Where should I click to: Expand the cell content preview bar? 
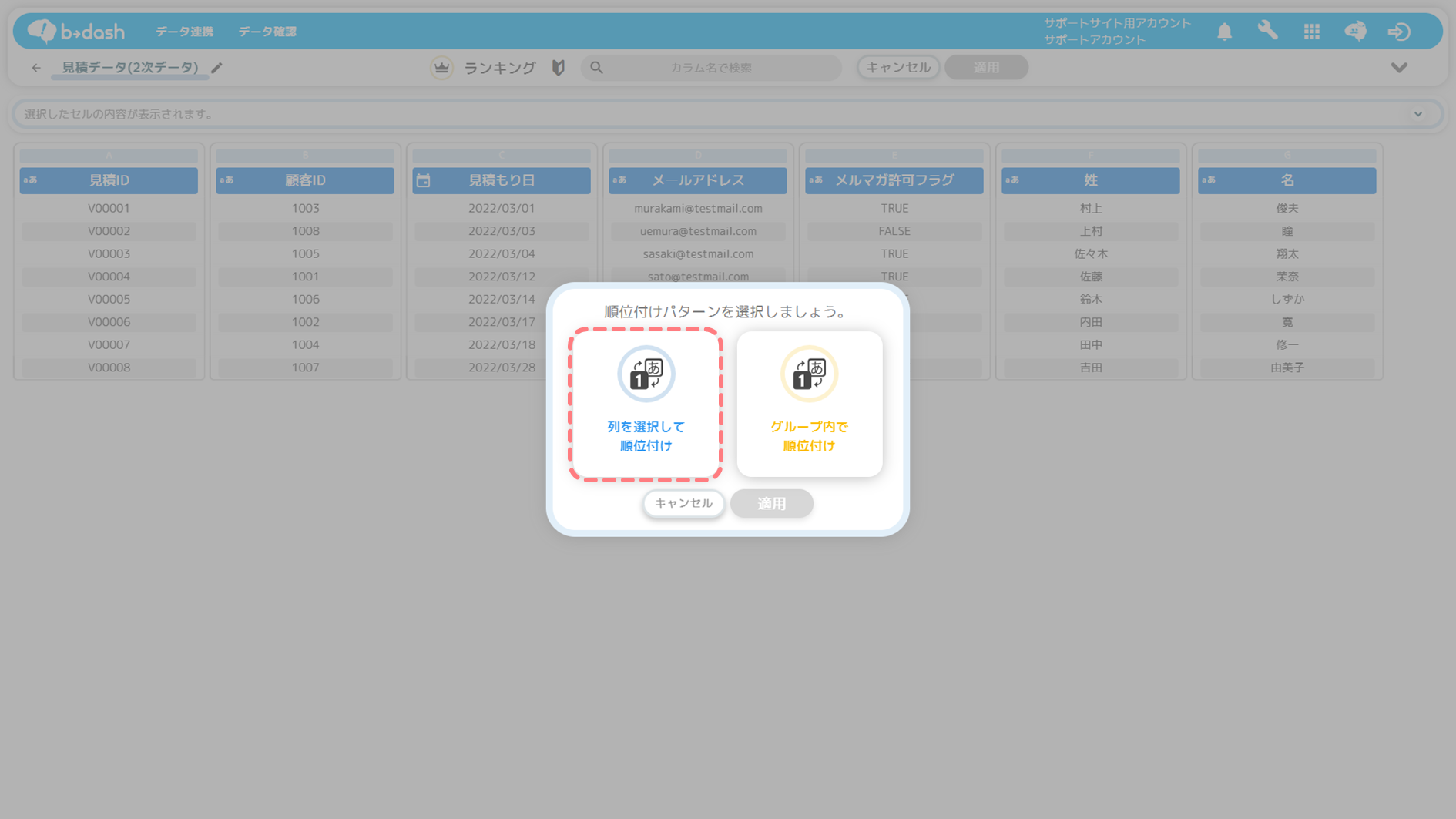tap(1417, 114)
